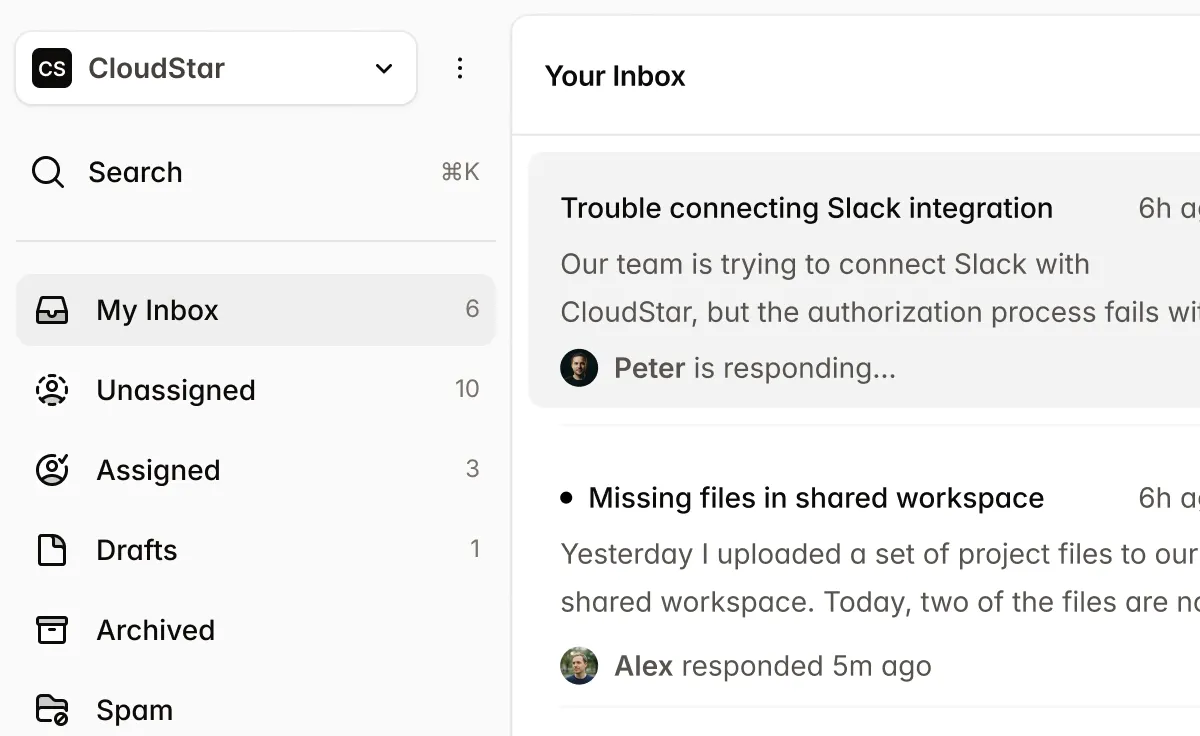Click the My Inbox tray icon
Screen dimensions: 1200x736
[x=52, y=310]
